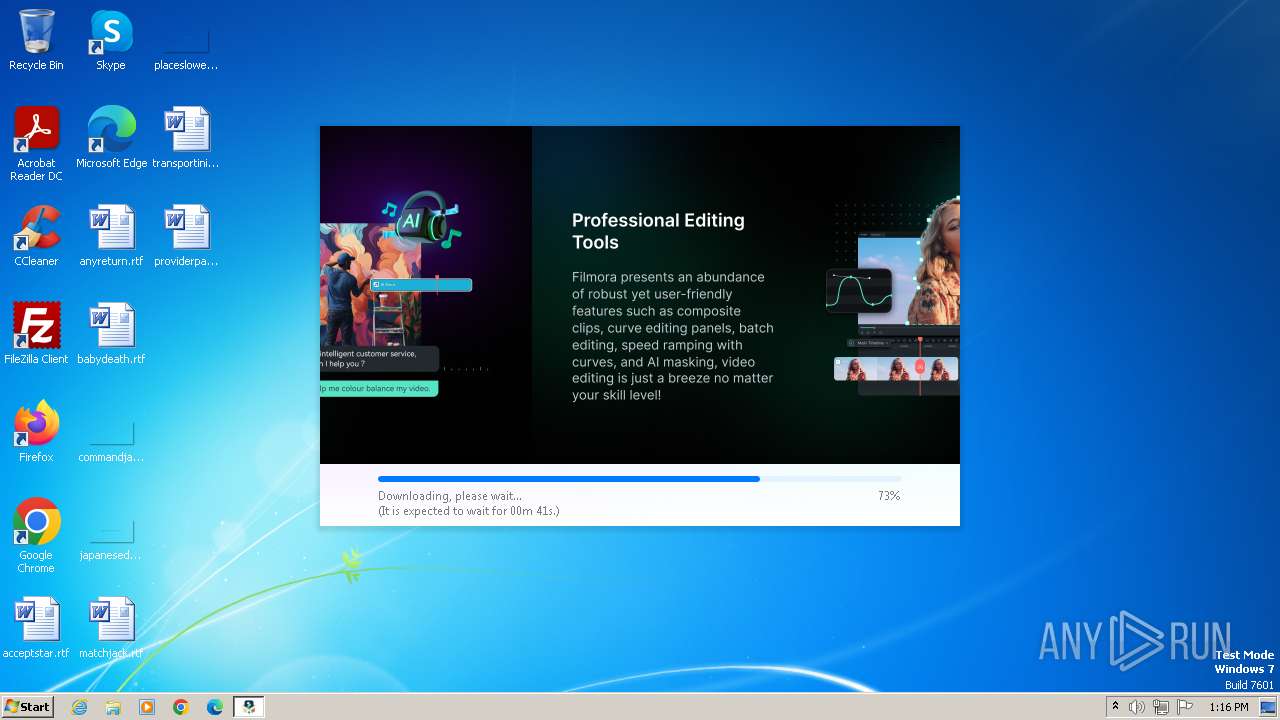
Task: Click the 1:16 PM system clock
Action: coord(1228,707)
